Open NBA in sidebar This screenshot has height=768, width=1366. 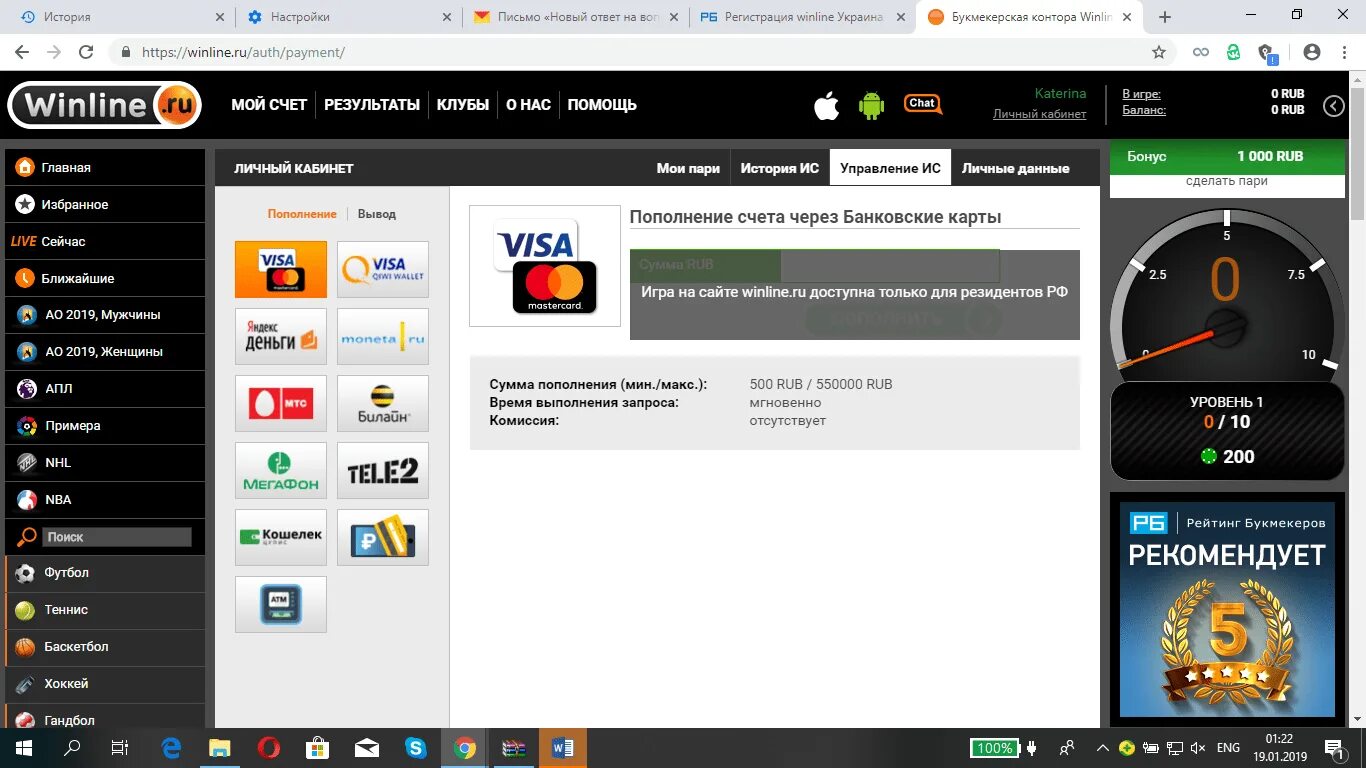click(105, 500)
